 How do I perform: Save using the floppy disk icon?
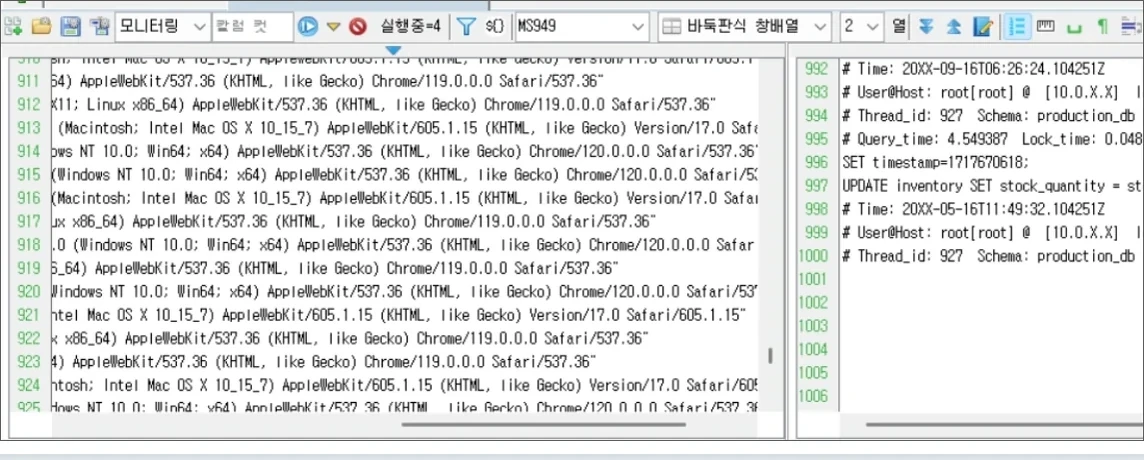70,27
